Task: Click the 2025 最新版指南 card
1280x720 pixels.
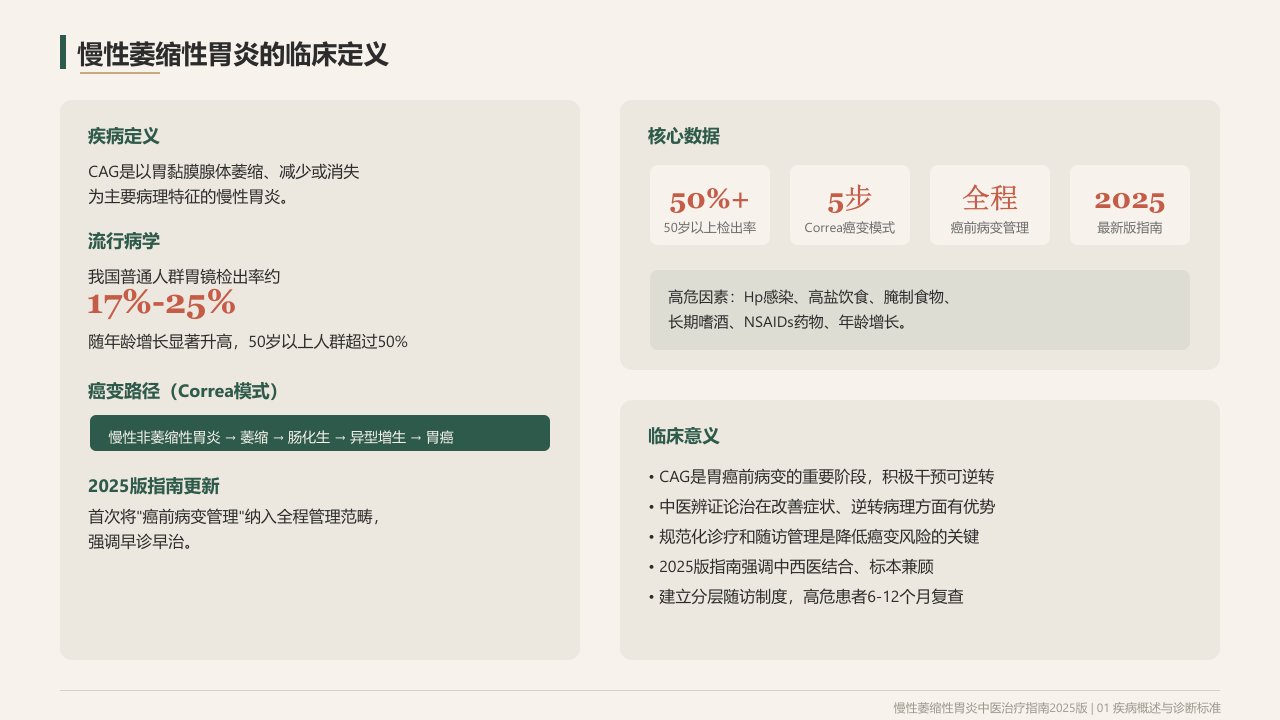Action: [1130, 205]
